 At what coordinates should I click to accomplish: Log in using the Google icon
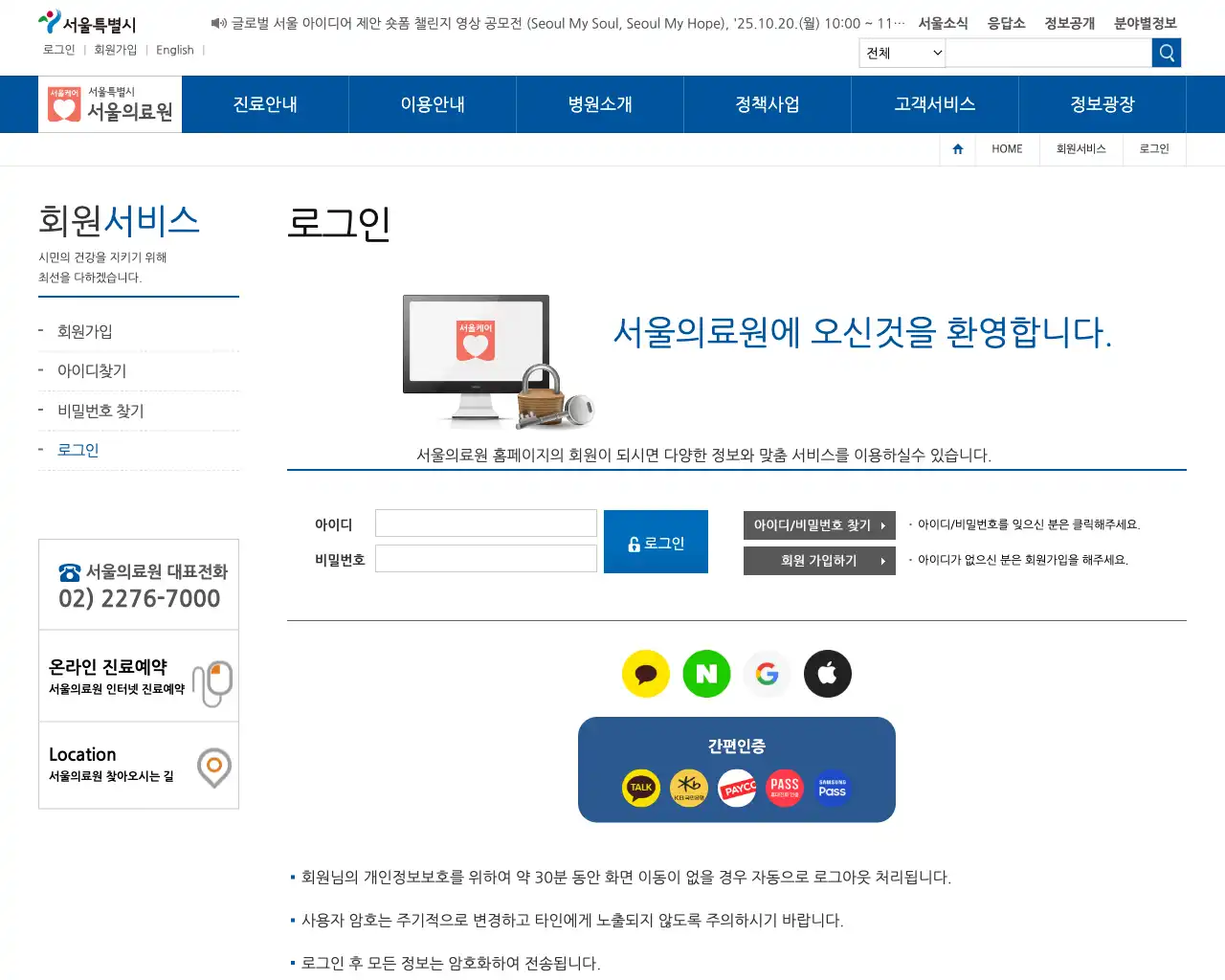(767, 674)
